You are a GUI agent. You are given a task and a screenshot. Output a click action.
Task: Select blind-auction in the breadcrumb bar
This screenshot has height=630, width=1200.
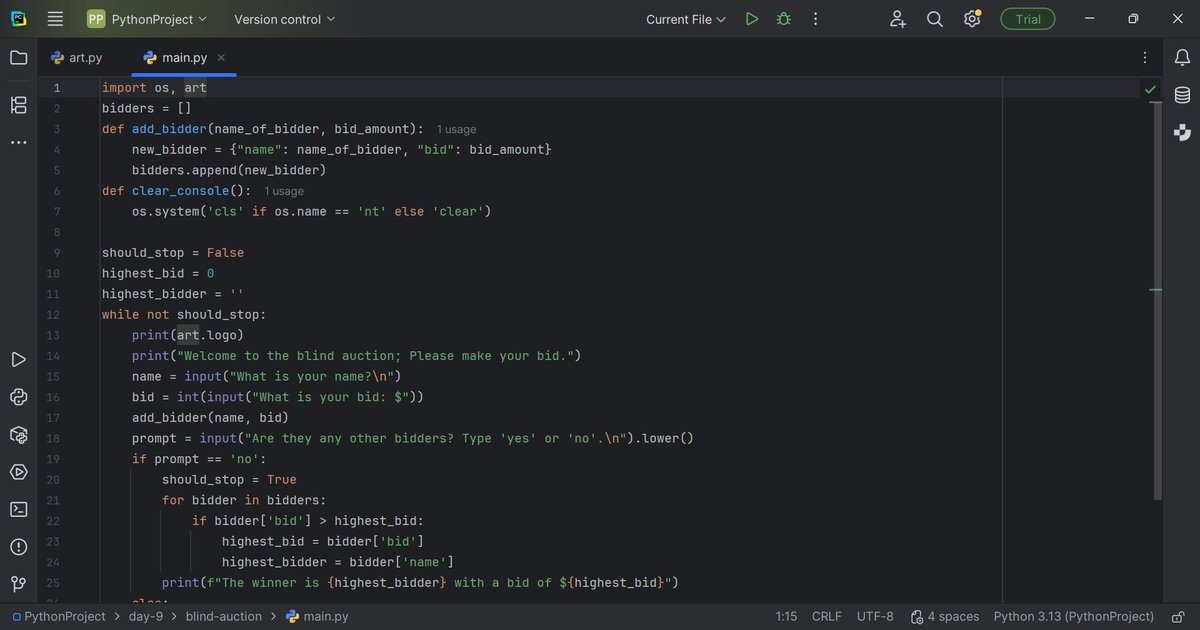[x=223, y=616]
